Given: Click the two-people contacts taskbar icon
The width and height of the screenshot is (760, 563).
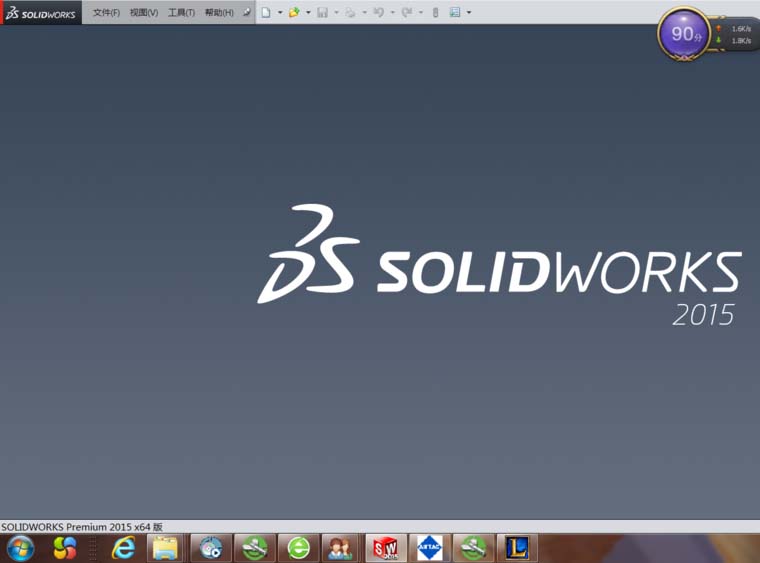Looking at the screenshot, I should click(340, 548).
